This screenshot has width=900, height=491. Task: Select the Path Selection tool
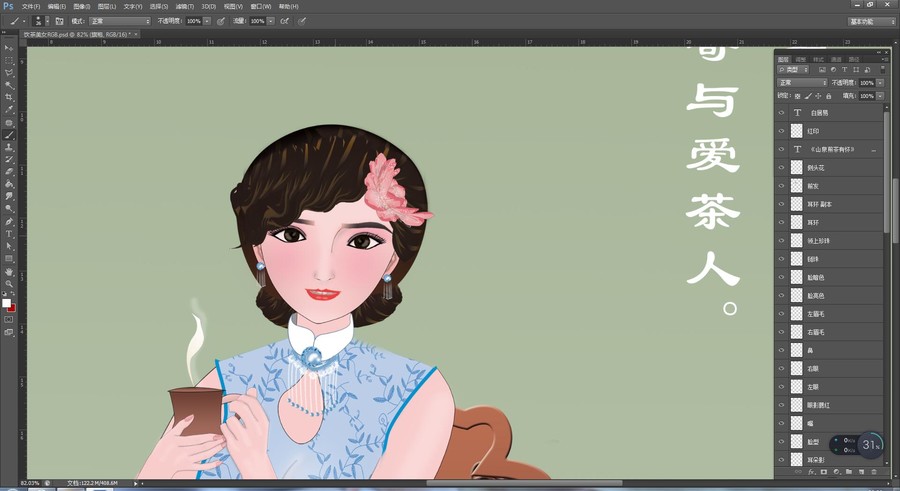point(9,246)
